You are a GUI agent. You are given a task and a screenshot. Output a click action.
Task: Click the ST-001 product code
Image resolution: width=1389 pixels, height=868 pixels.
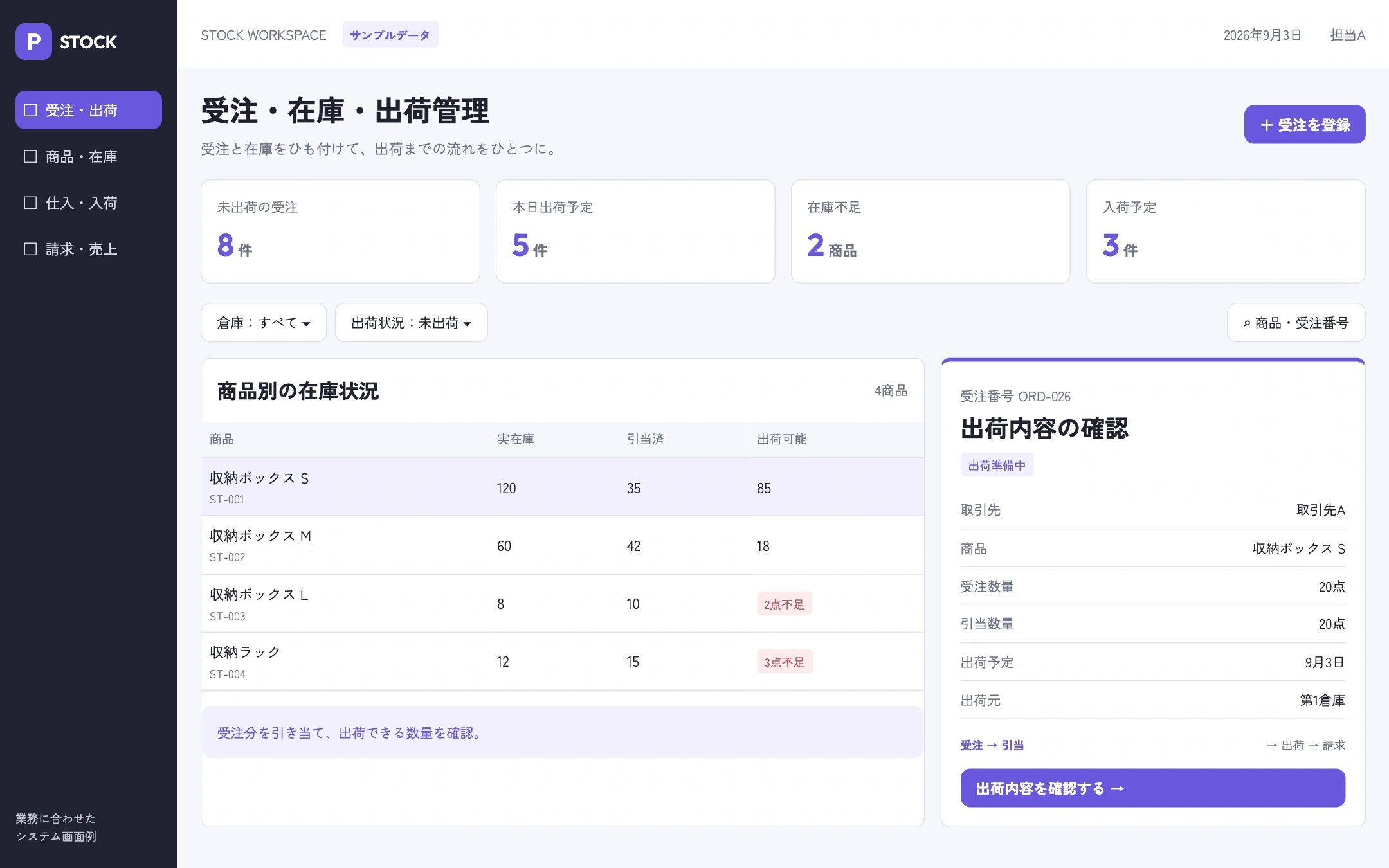[226, 500]
